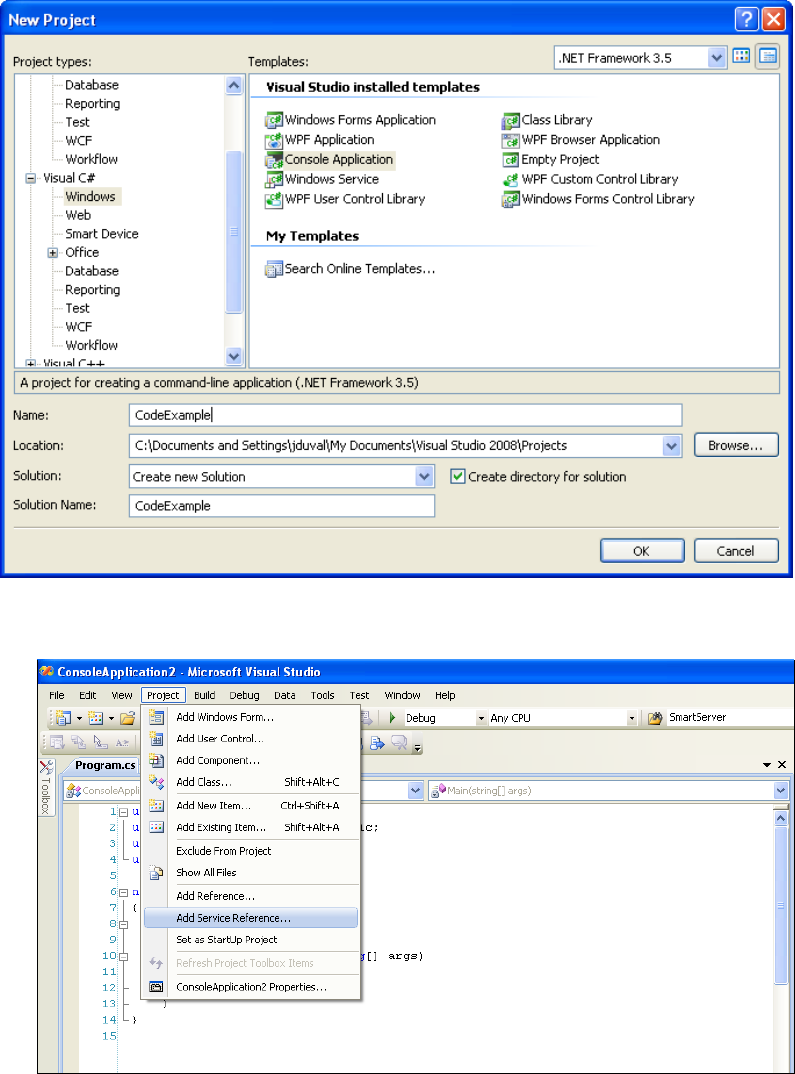Select Web under Visual C#
The width and height of the screenshot is (795, 1074).
coord(78,215)
